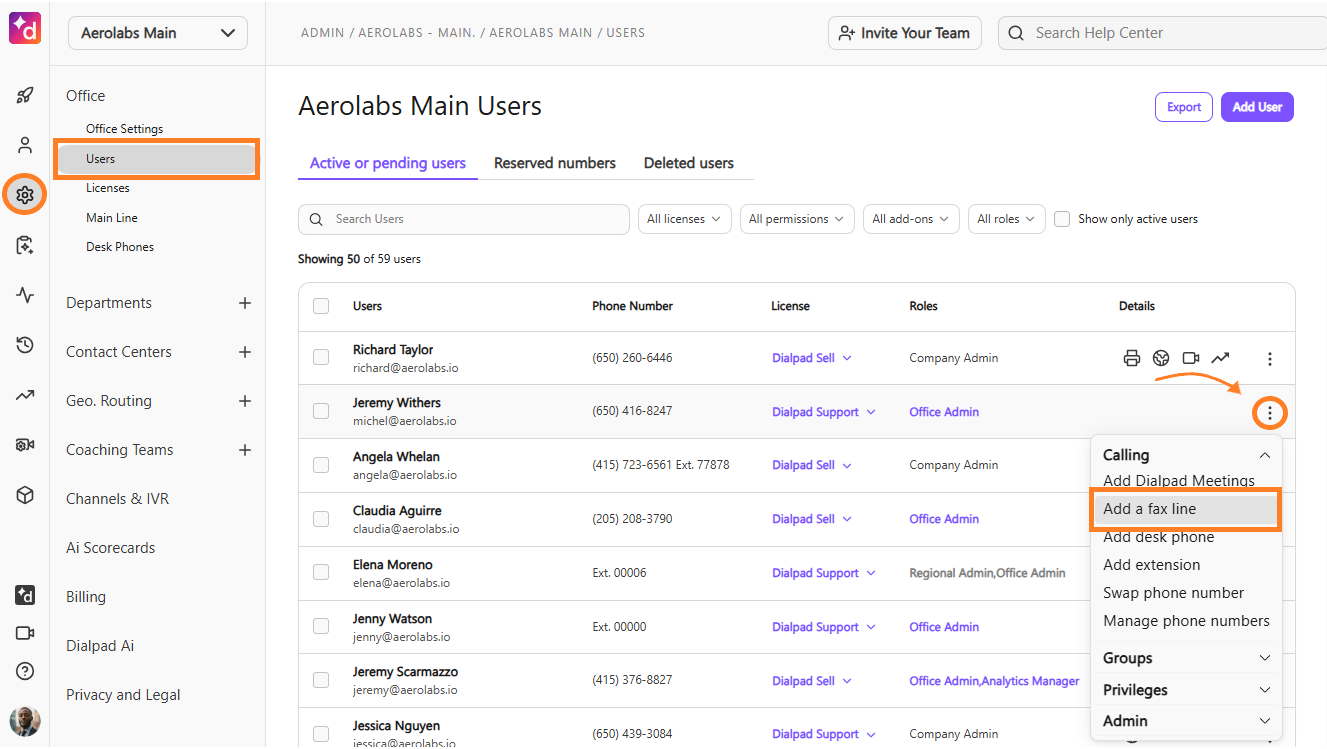
Task: Choose Add a fax line menu option
Action: [1186, 509]
